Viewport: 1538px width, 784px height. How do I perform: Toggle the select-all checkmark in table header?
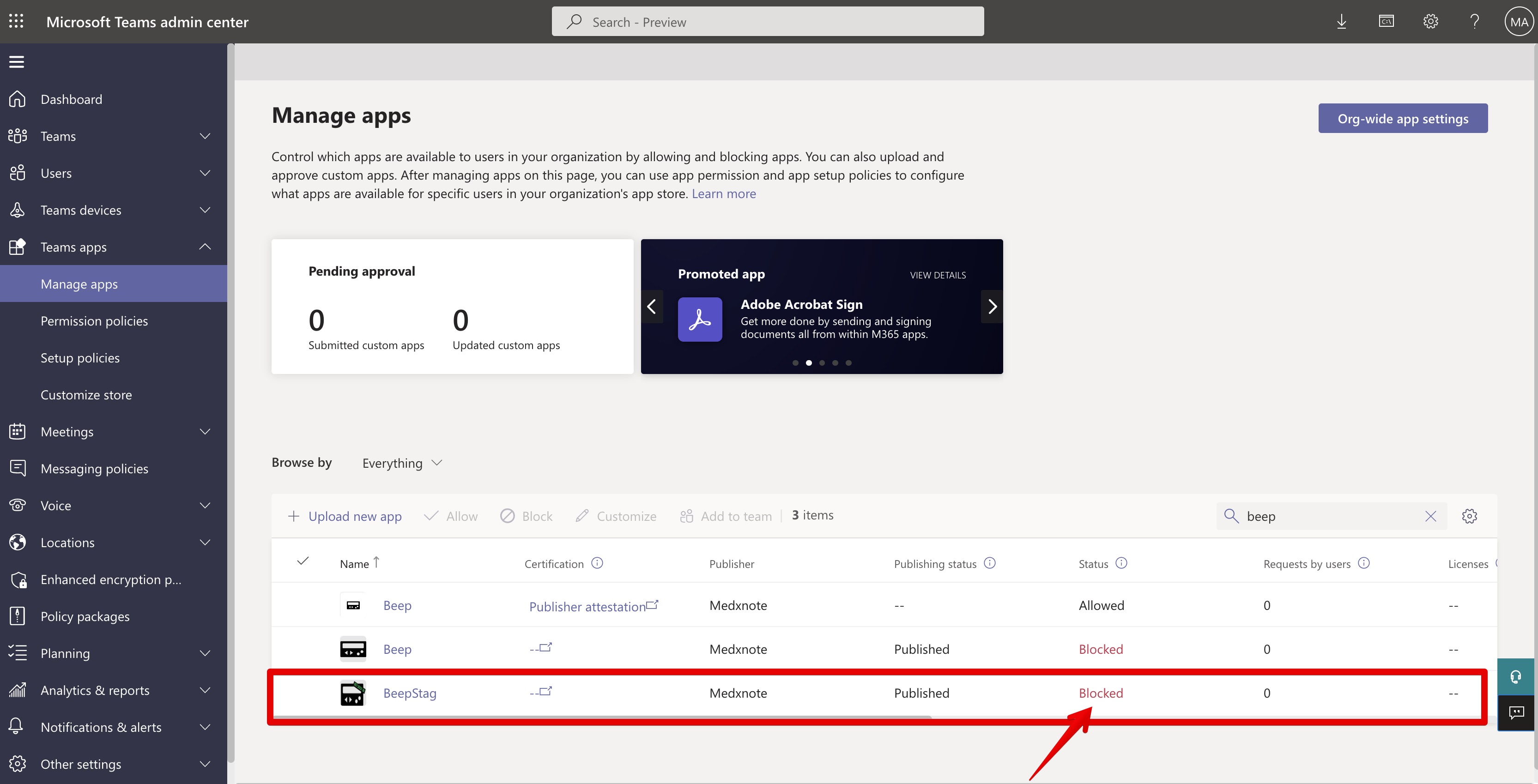pos(303,561)
